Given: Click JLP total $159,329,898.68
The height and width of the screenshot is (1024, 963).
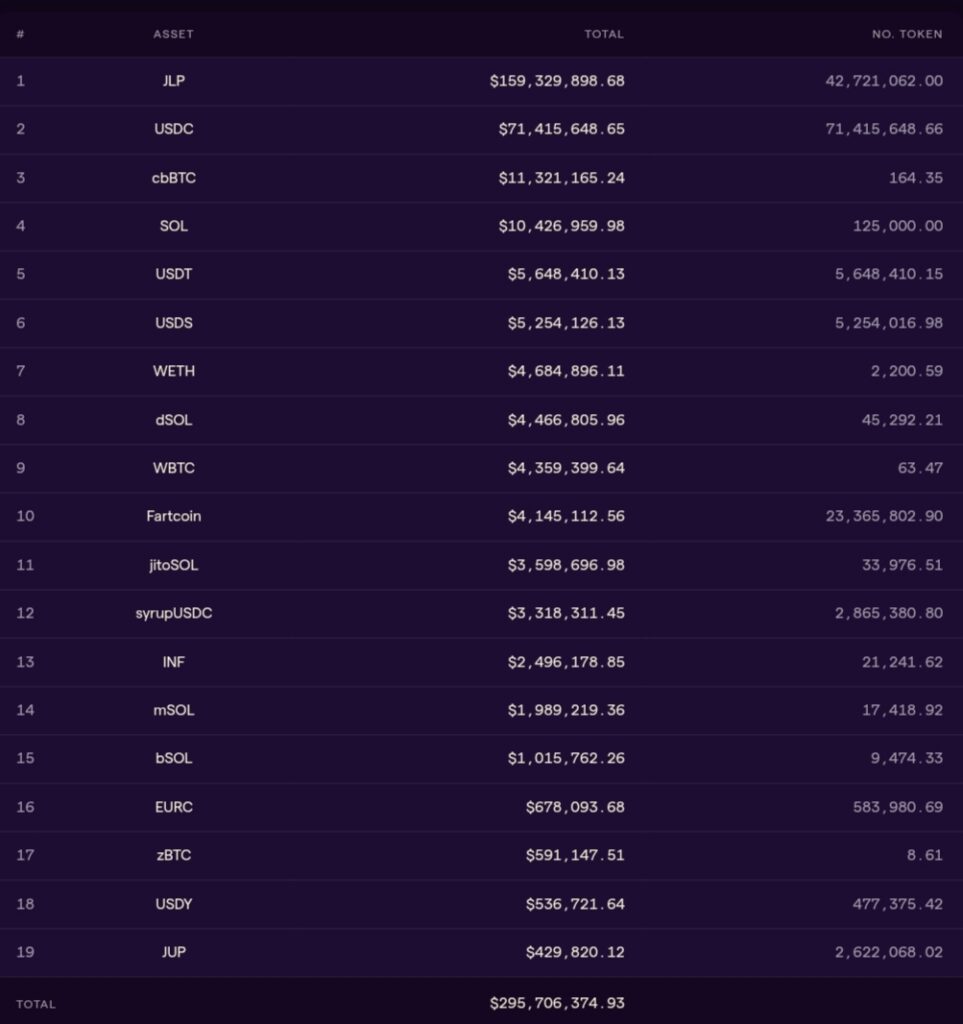Looking at the screenshot, I should click(x=556, y=81).
